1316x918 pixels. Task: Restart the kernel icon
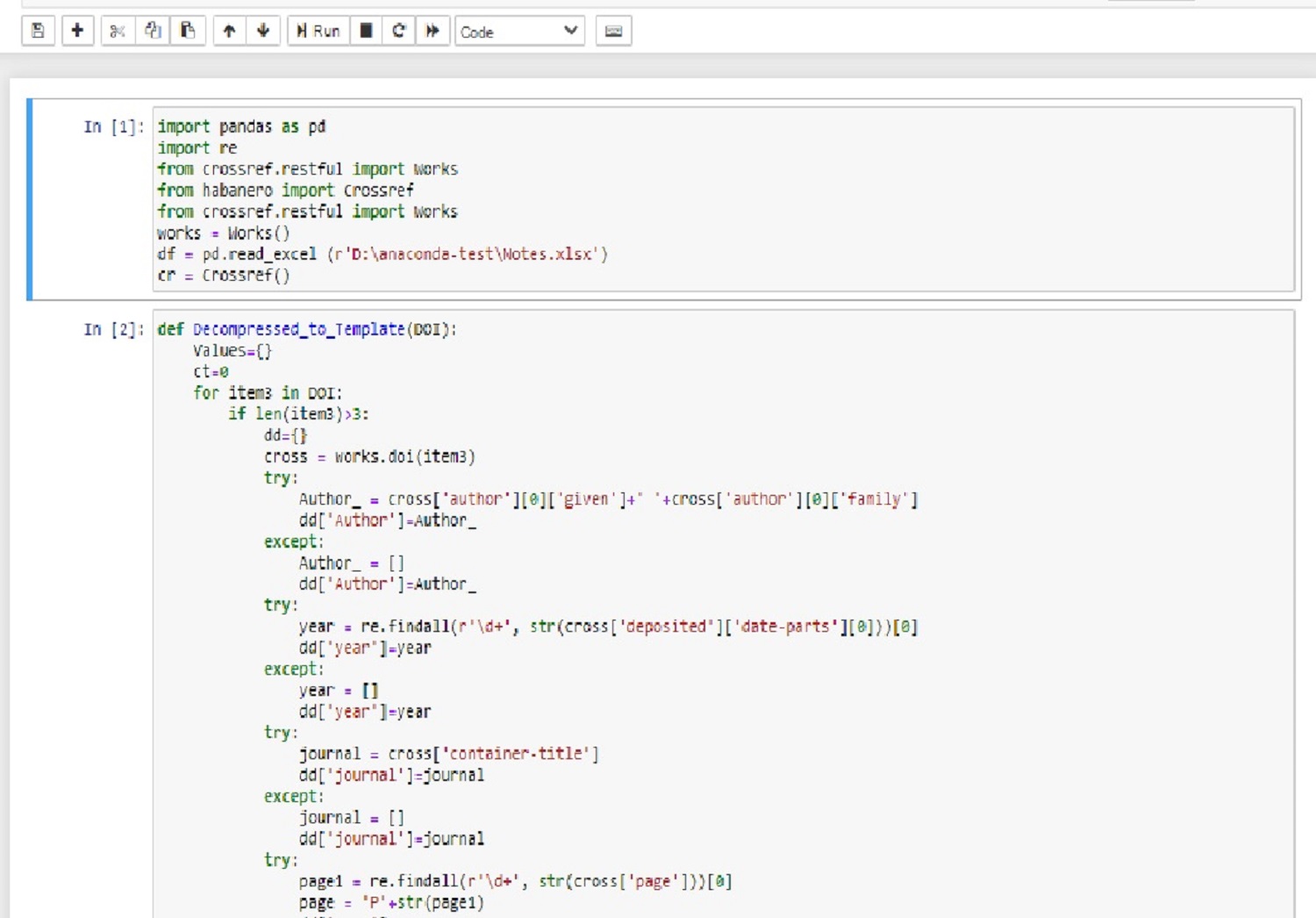(x=399, y=31)
